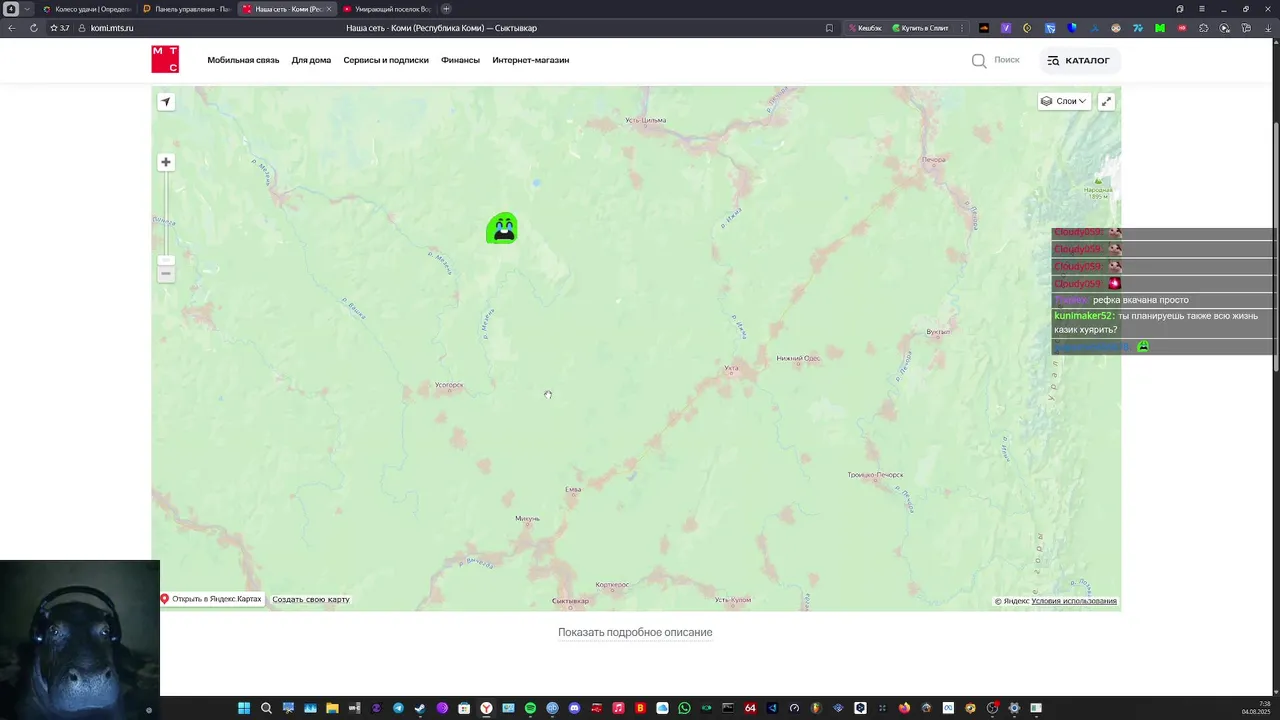
Task: Click the map geolocation arrow icon
Action: point(166,101)
